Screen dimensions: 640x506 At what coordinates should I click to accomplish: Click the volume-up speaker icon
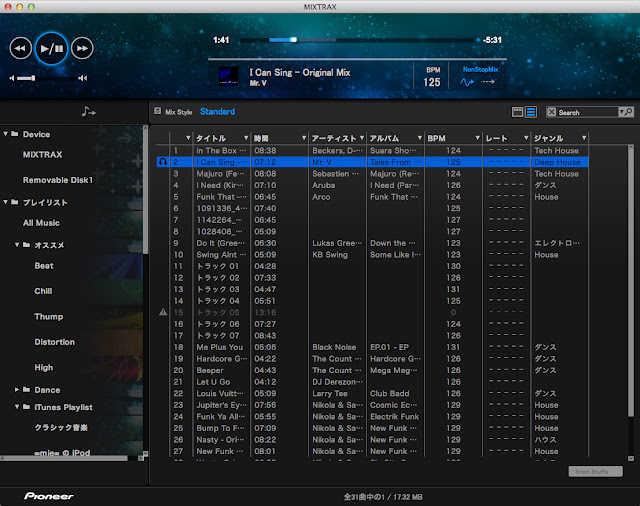coord(83,78)
